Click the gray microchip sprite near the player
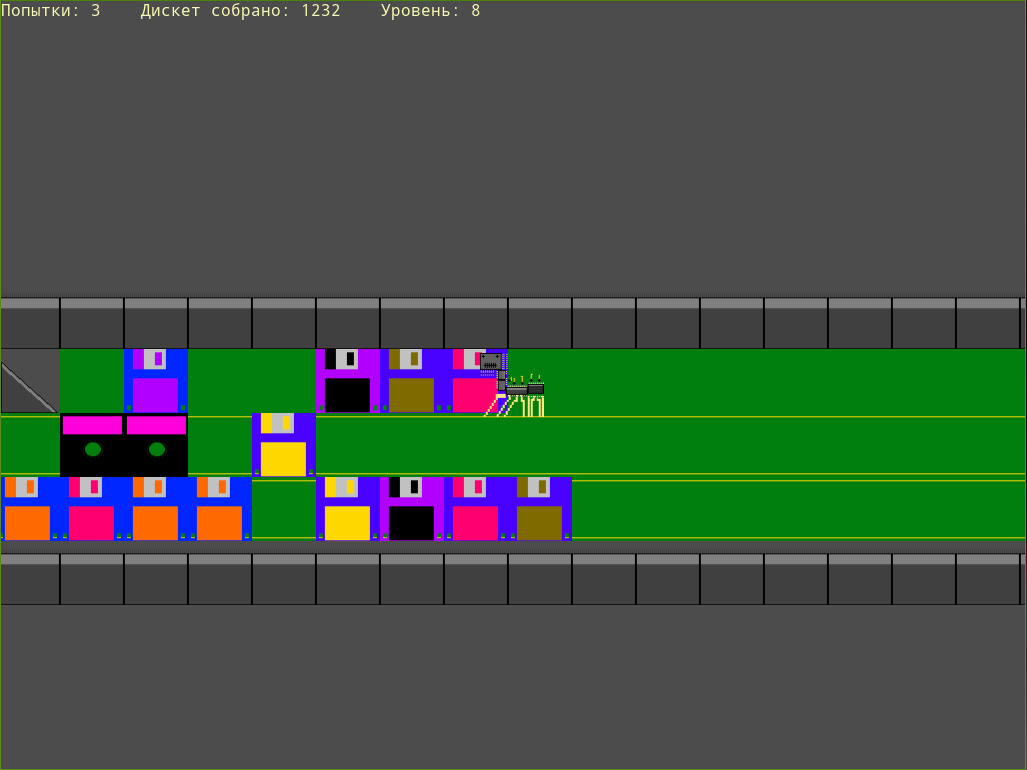This screenshot has height=770, width=1027. pos(492,361)
